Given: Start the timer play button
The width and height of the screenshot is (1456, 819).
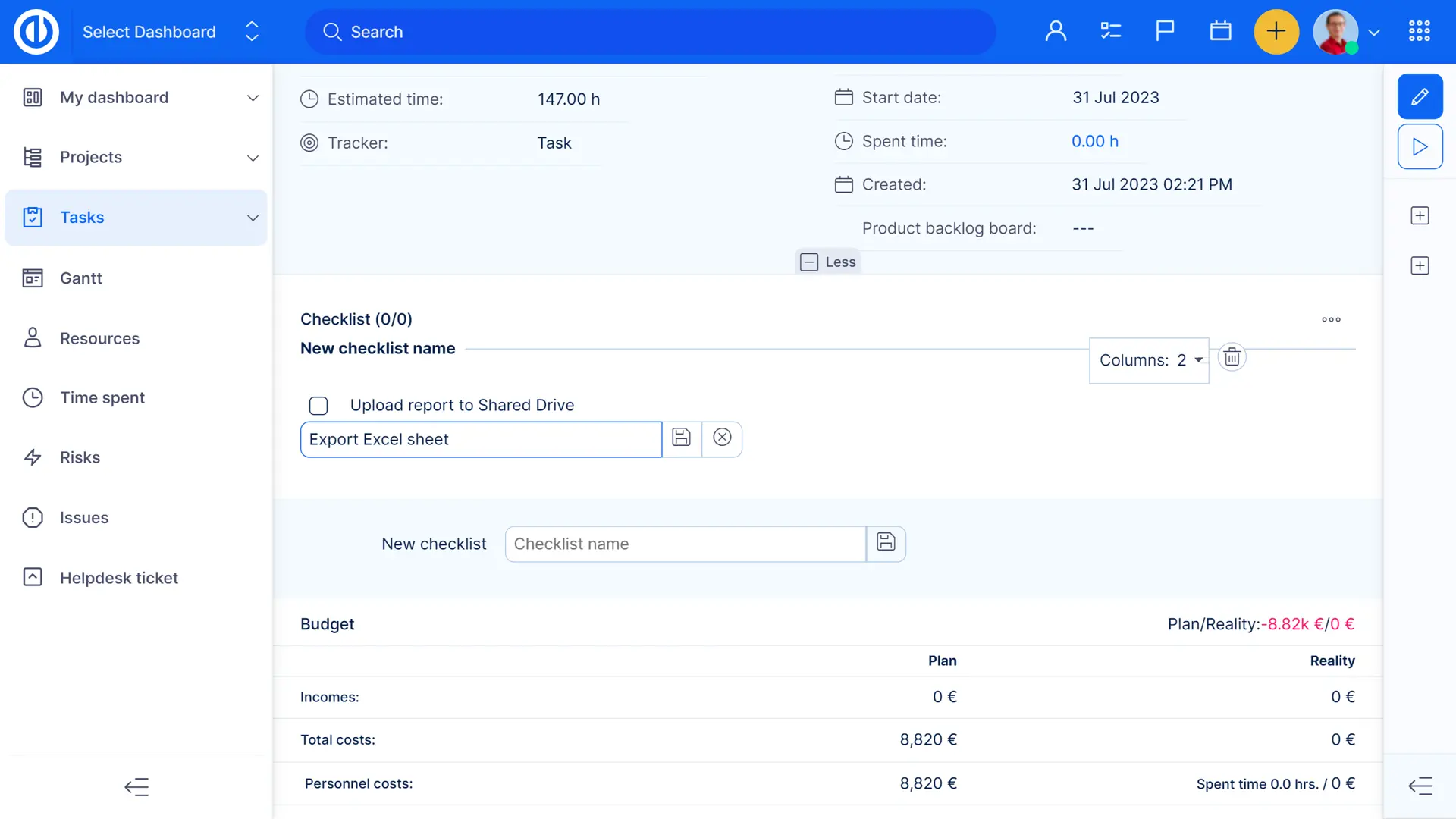Looking at the screenshot, I should 1420,146.
